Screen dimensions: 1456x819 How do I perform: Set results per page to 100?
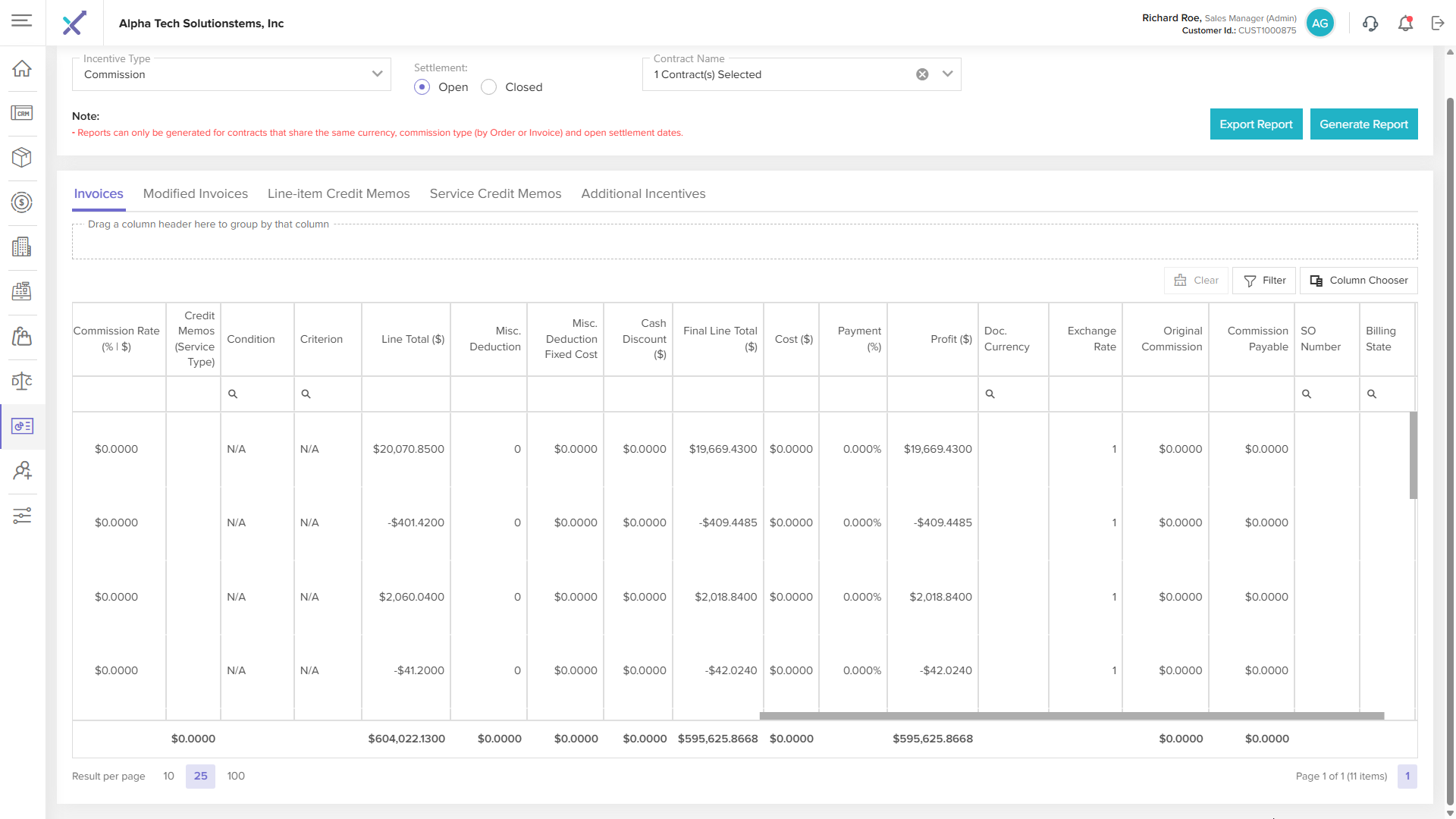coord(236,776)
